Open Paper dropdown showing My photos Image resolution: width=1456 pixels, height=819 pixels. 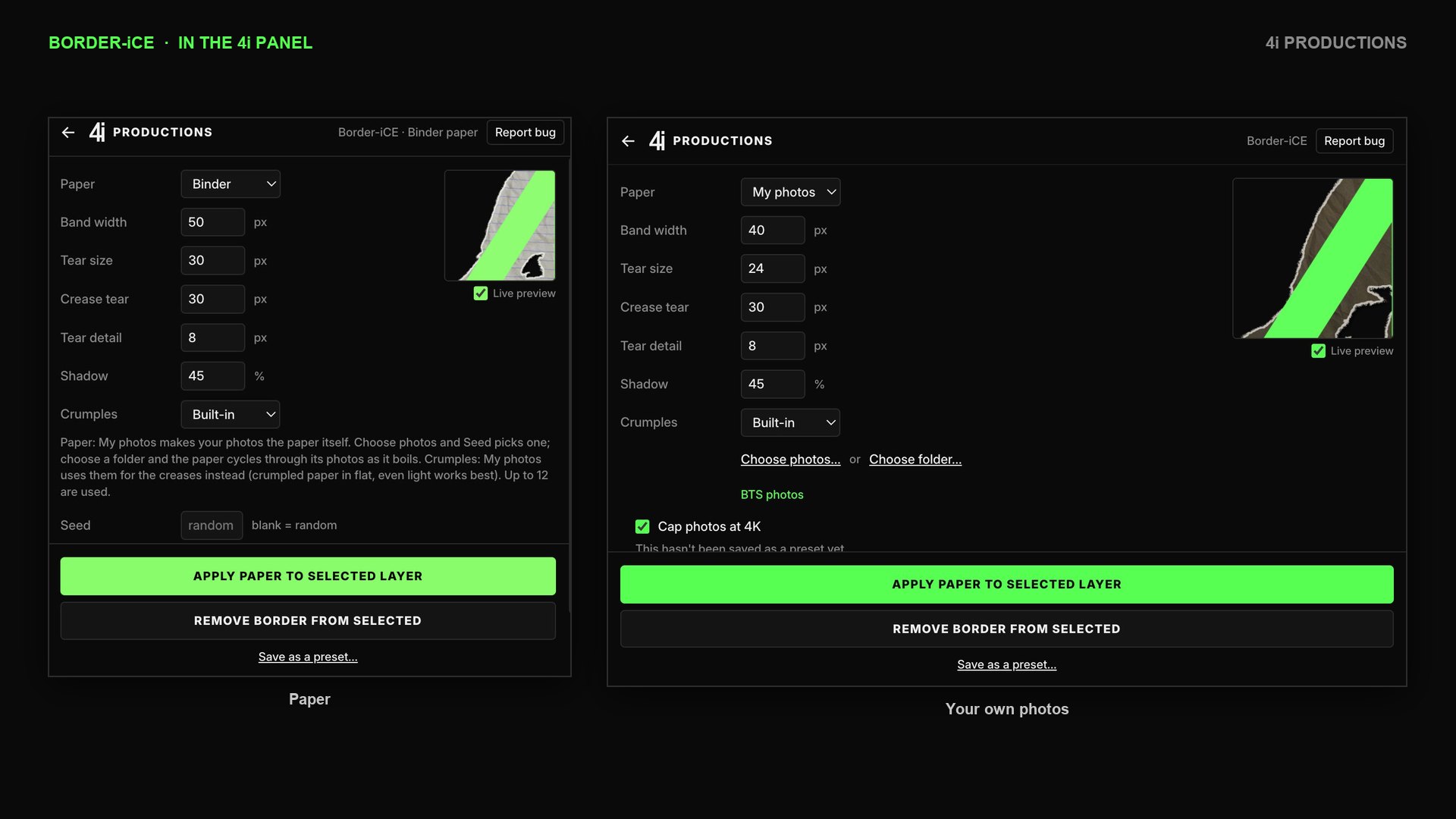(x=790, y=193)
